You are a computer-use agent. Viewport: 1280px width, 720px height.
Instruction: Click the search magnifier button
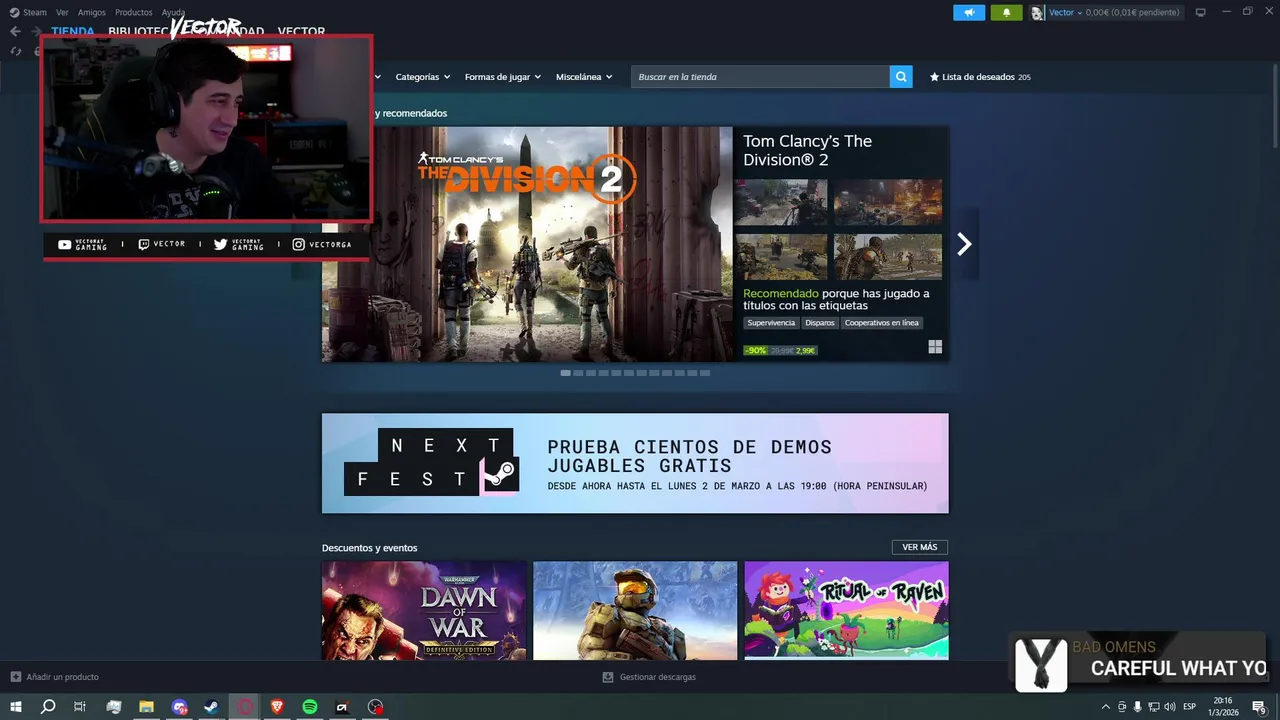pyautogui.click(x=901, y=77)
